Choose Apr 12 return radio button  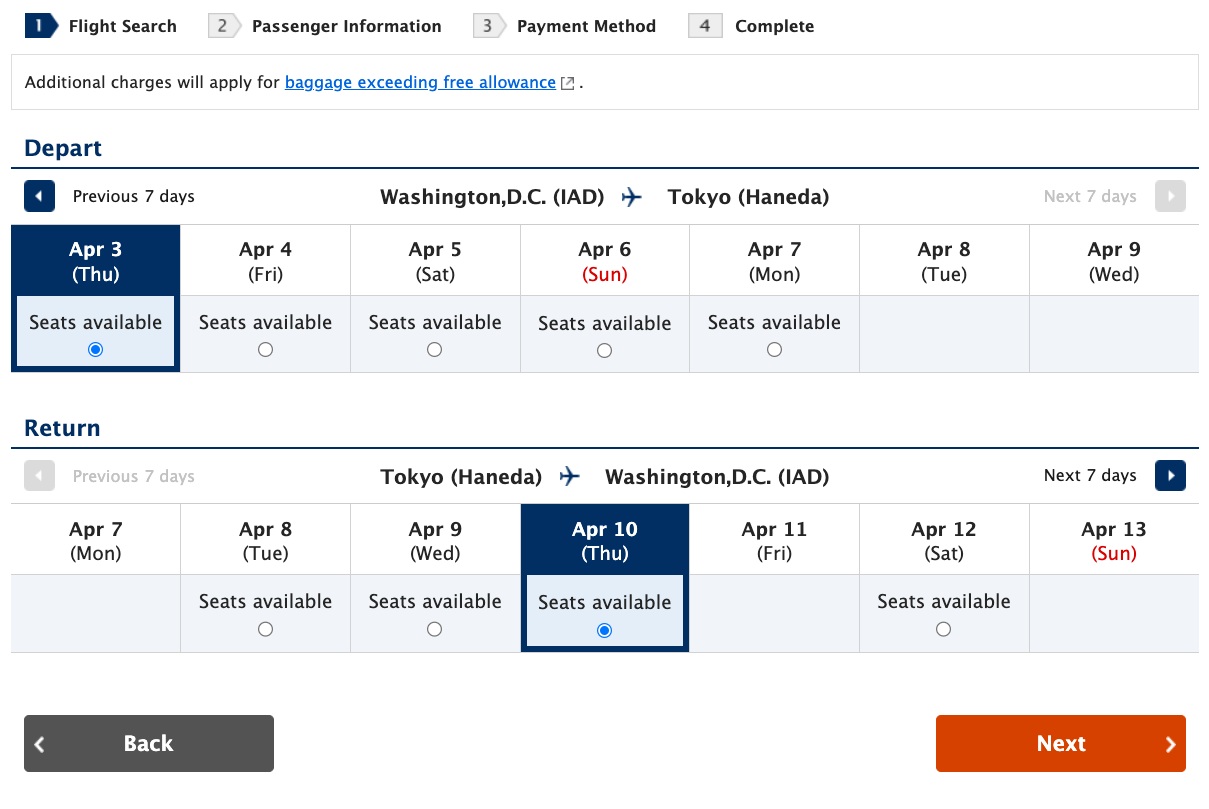tap(943, 630)
